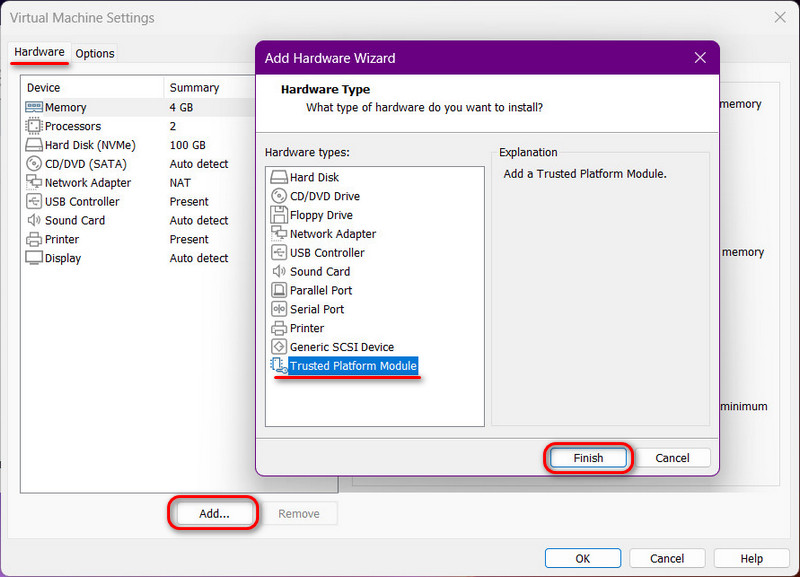Viewport: 800px width, 577px height.
Task: Select the Memory device icon
Action: (x=34, y=107)
